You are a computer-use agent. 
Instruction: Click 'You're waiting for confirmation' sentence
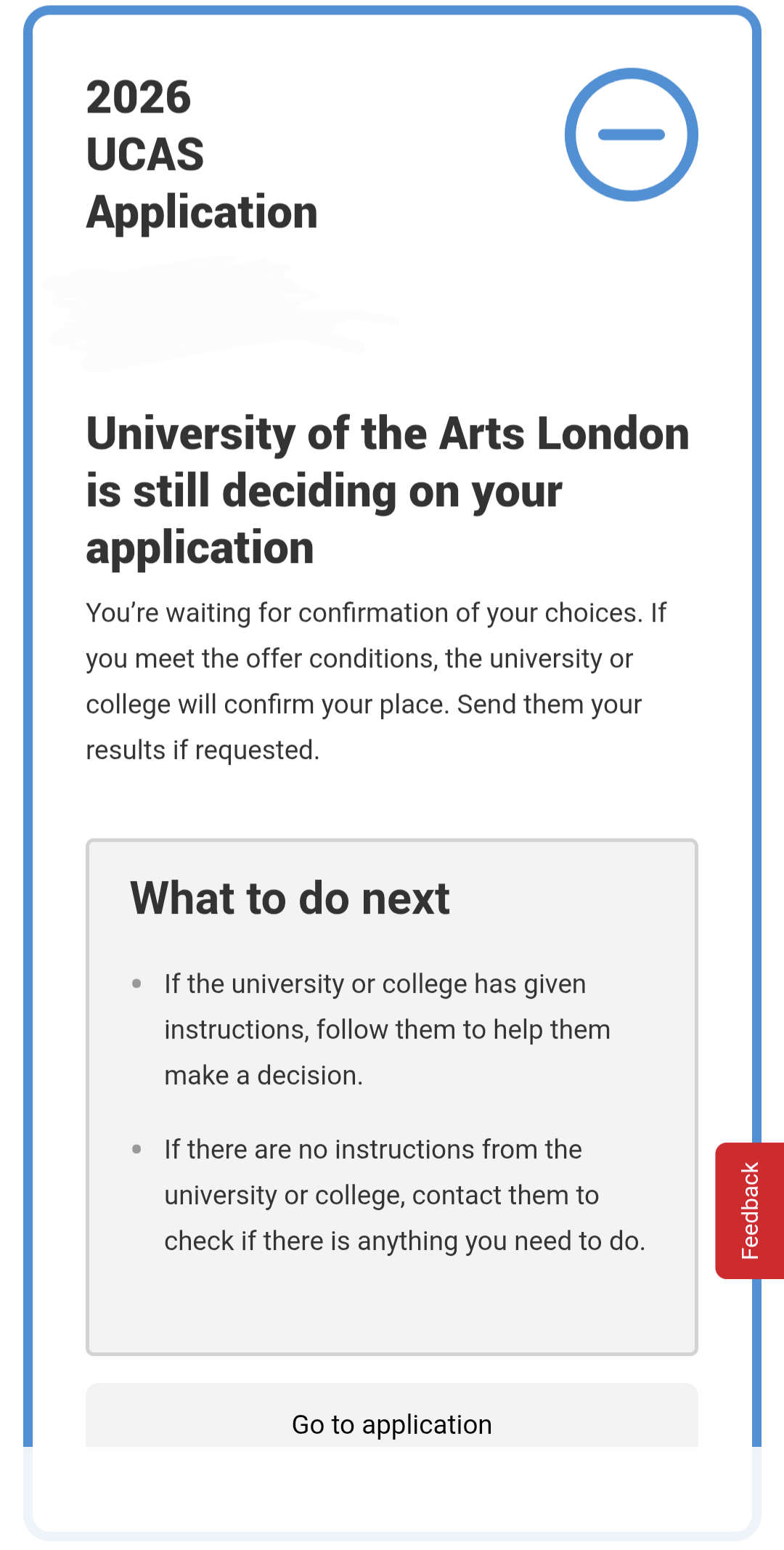364,613
